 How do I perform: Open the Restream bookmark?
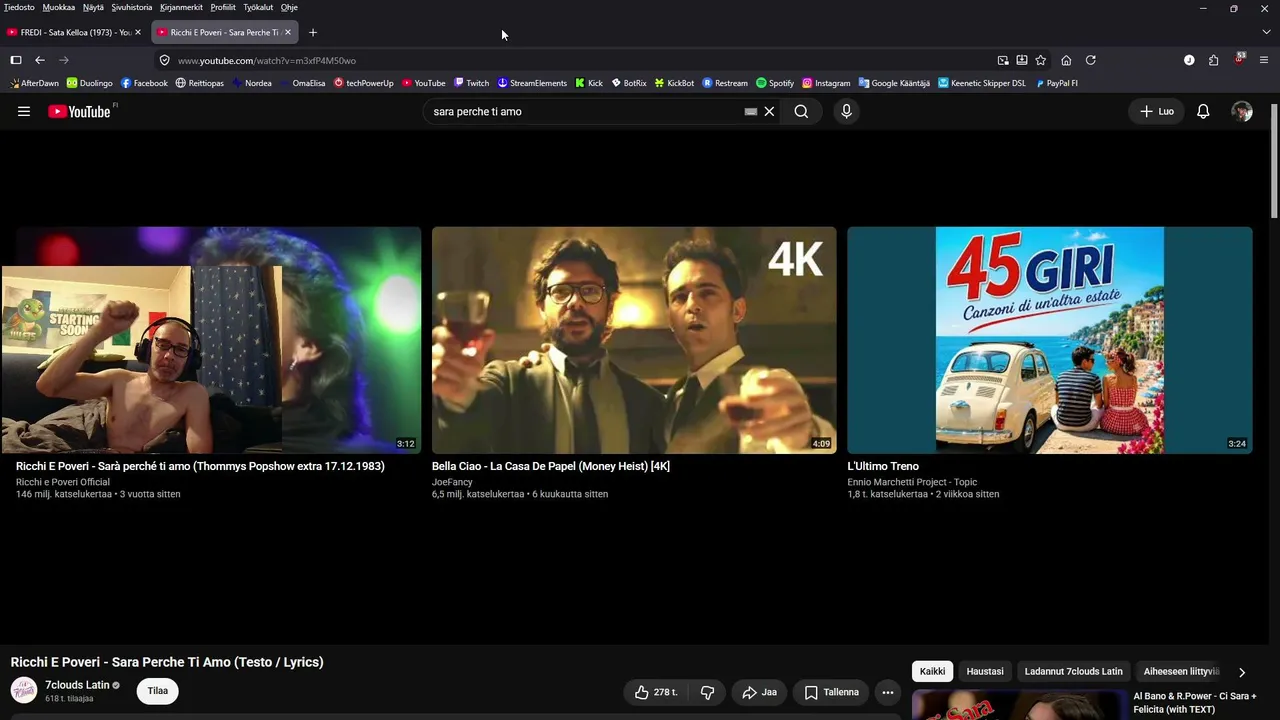(x=725, y=83)
